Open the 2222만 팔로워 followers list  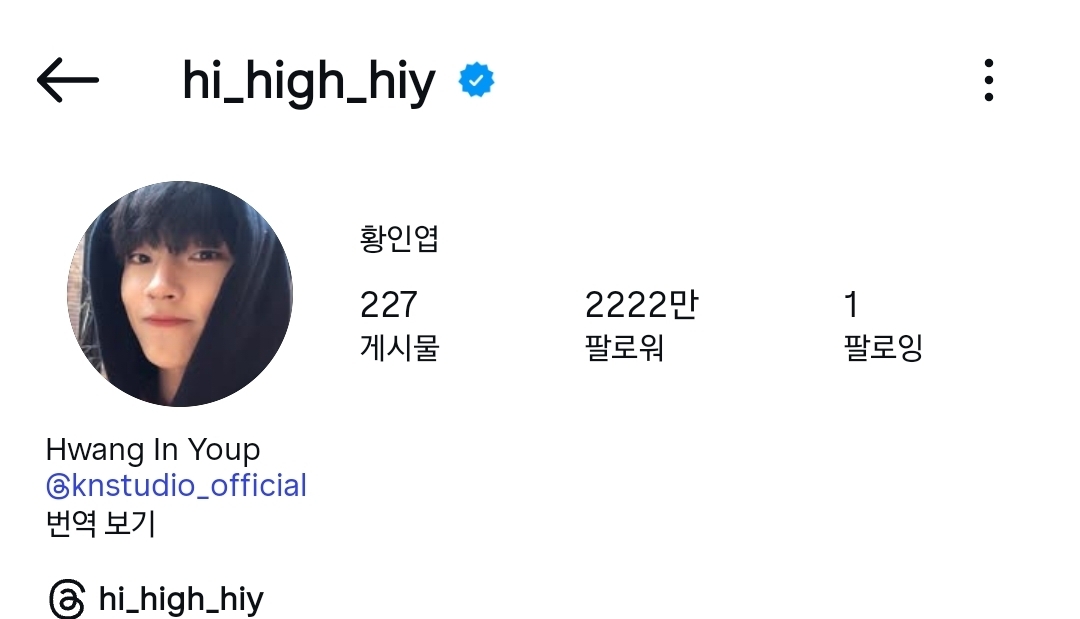coord(641,325)
